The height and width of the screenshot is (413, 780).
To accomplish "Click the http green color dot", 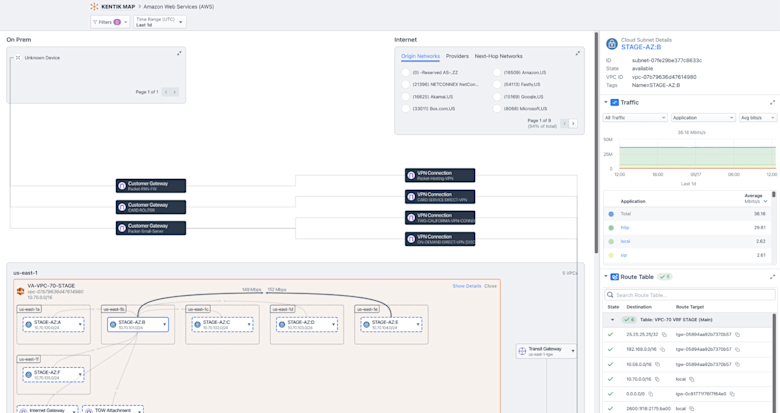I will click(x=611, y=228).
